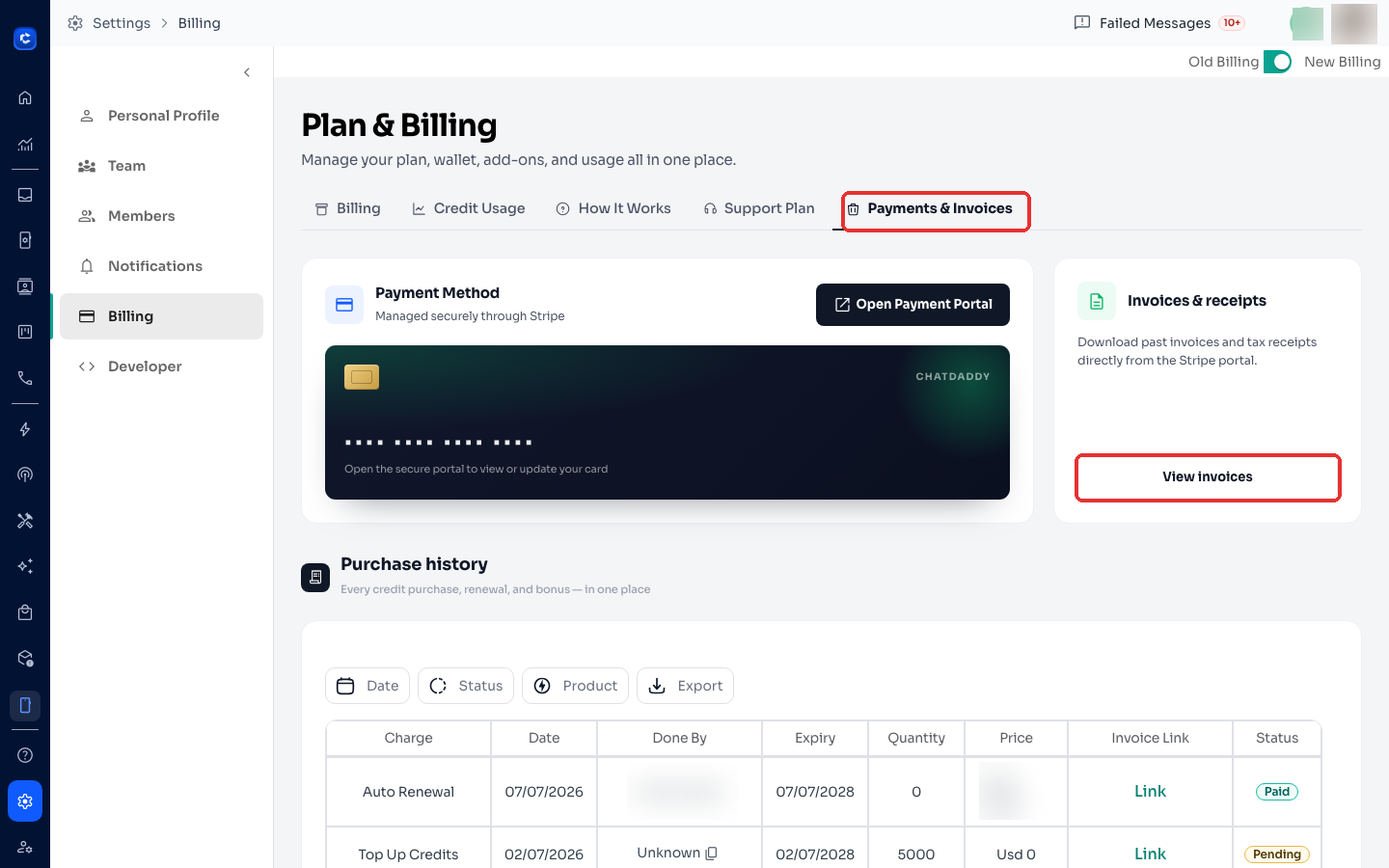Image resolution: width=1389 pixels, height=868 pixels.
Task: Click the Pending status badge
Action: [1277, 854]
